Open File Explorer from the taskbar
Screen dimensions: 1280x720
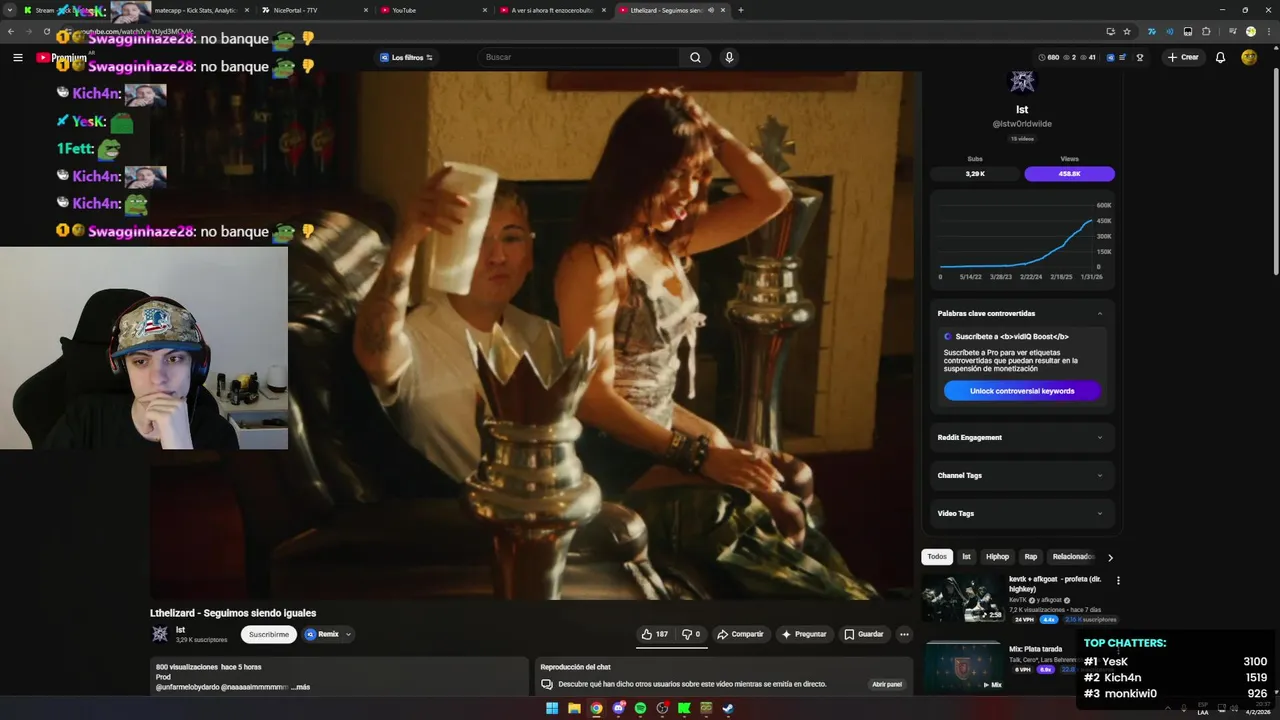[x=574, y=709]
